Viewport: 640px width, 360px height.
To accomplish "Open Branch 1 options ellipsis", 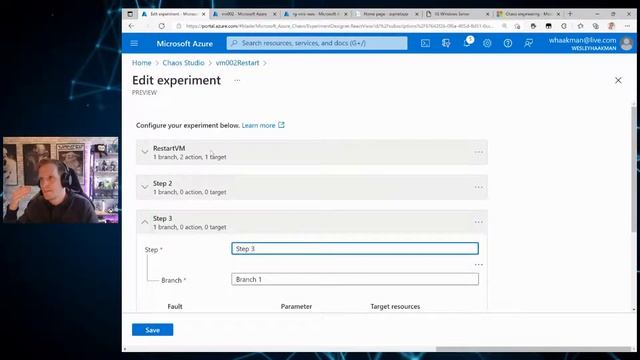I will 479,264.
